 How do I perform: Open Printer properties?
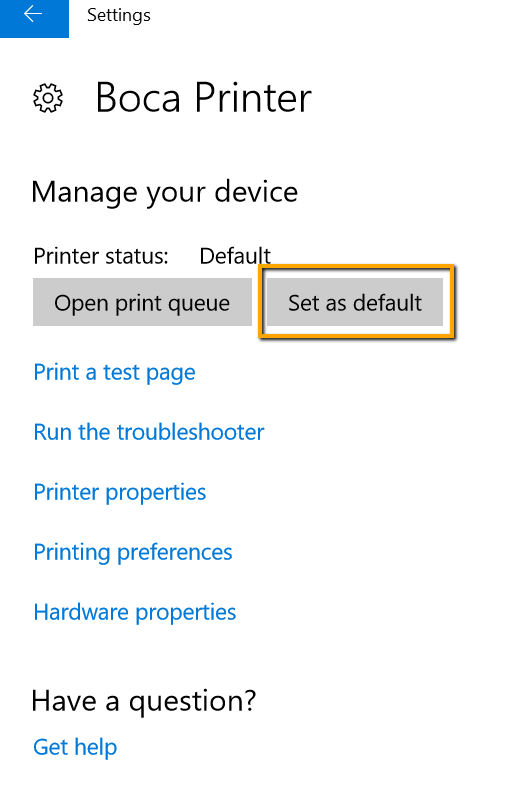120,493
